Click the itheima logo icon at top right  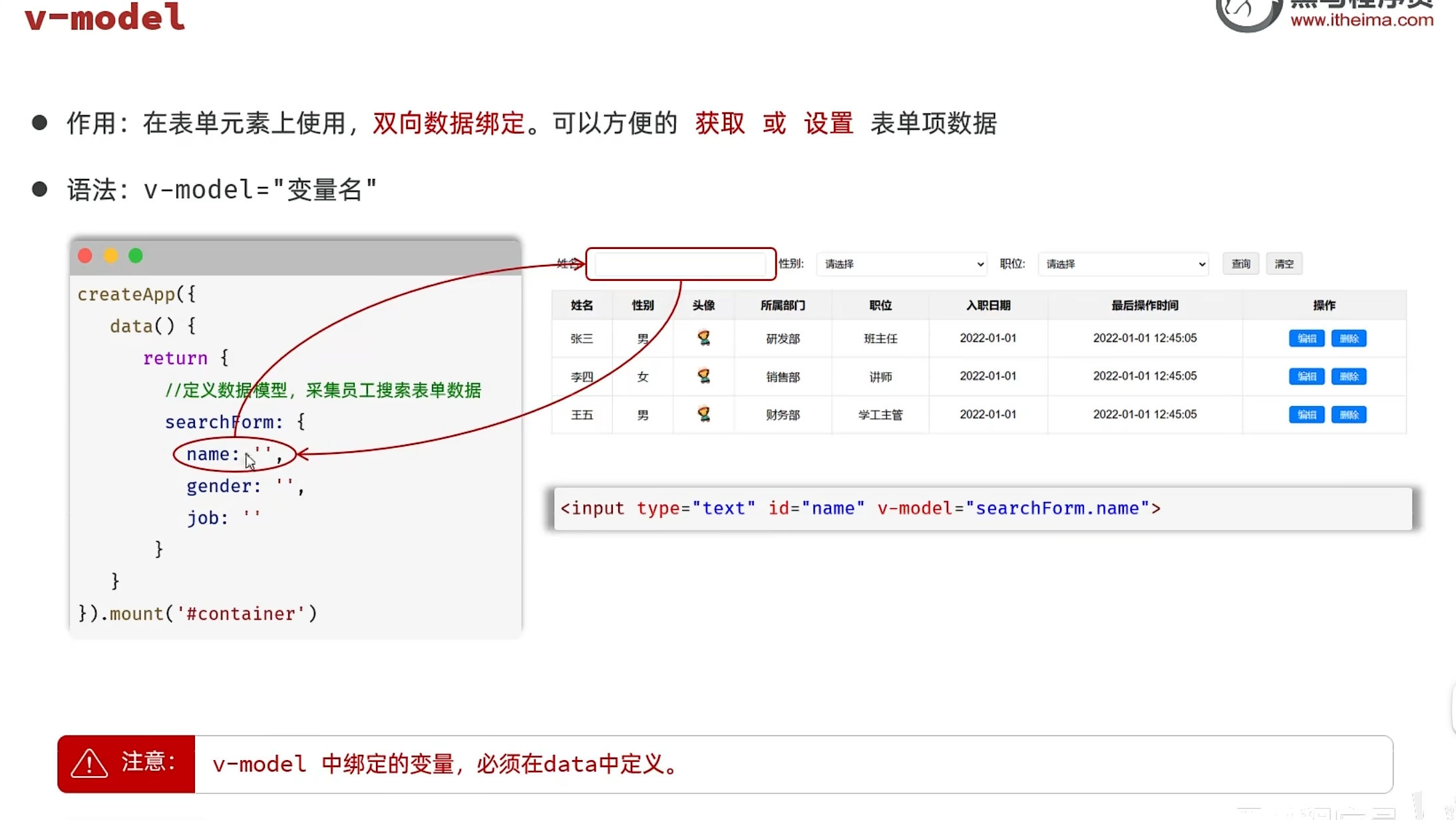coord(1248,13)
